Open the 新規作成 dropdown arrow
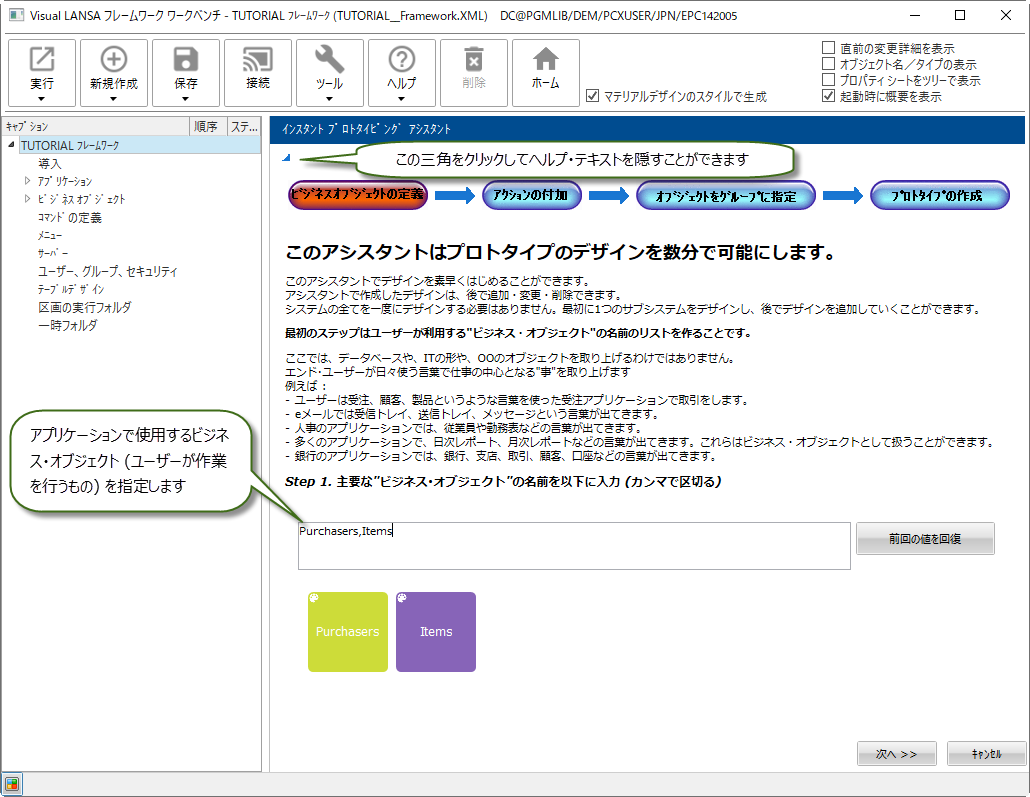The image size is (1030, 797). [114, 99]
